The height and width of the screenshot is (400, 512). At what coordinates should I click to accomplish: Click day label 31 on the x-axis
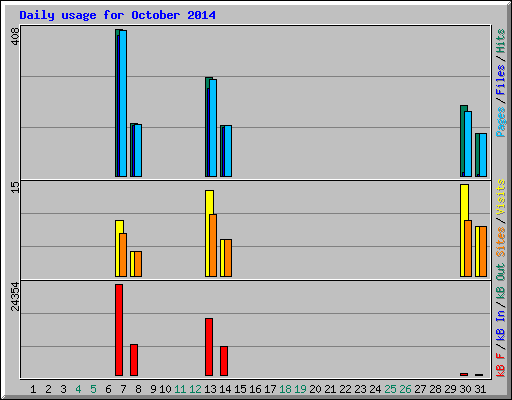coord(480,389)
